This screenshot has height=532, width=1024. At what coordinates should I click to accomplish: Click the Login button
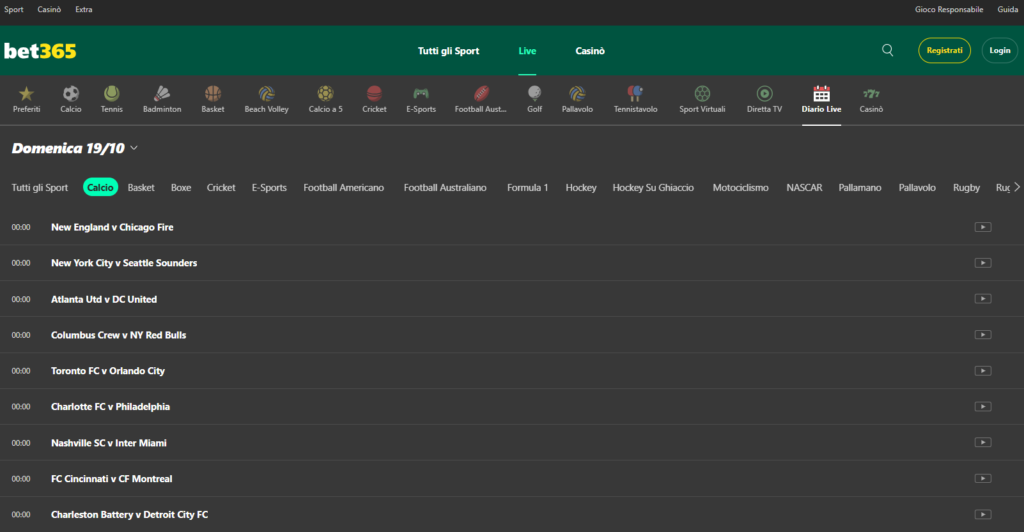point(999,50)
